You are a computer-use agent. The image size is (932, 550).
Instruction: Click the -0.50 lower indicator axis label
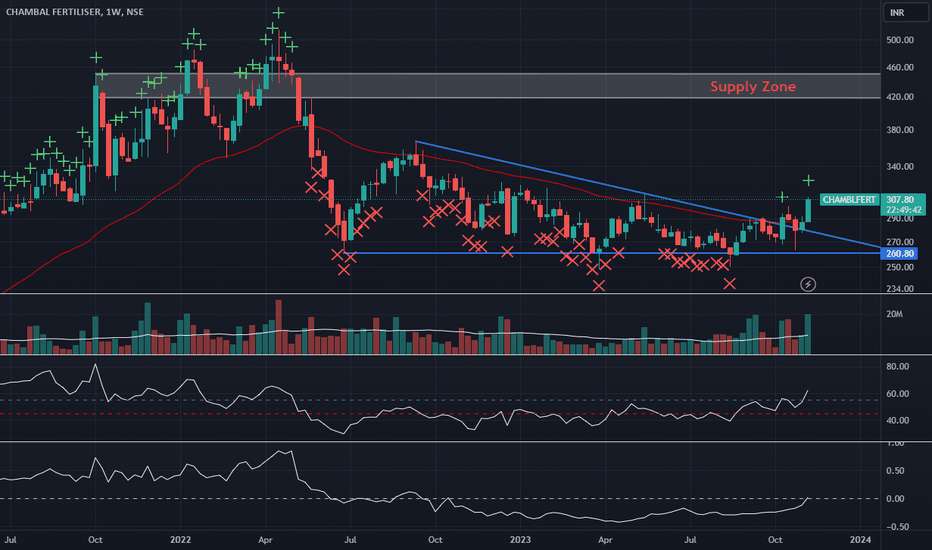(x=898, y=527)
